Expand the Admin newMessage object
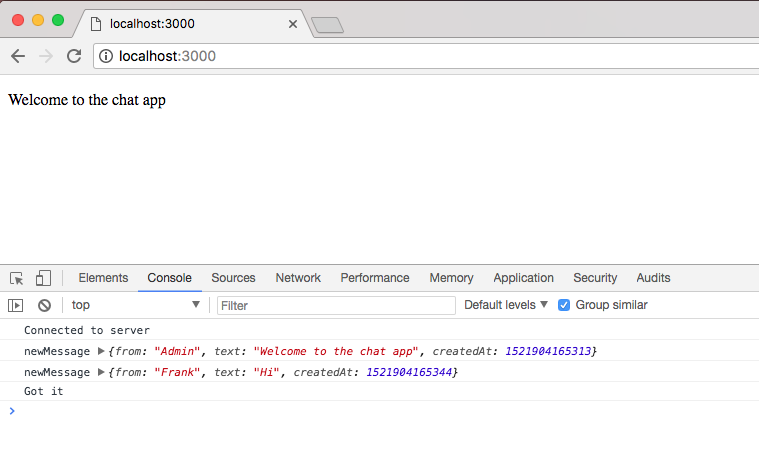This screenshot has height=461, width=759. (100, 351)
